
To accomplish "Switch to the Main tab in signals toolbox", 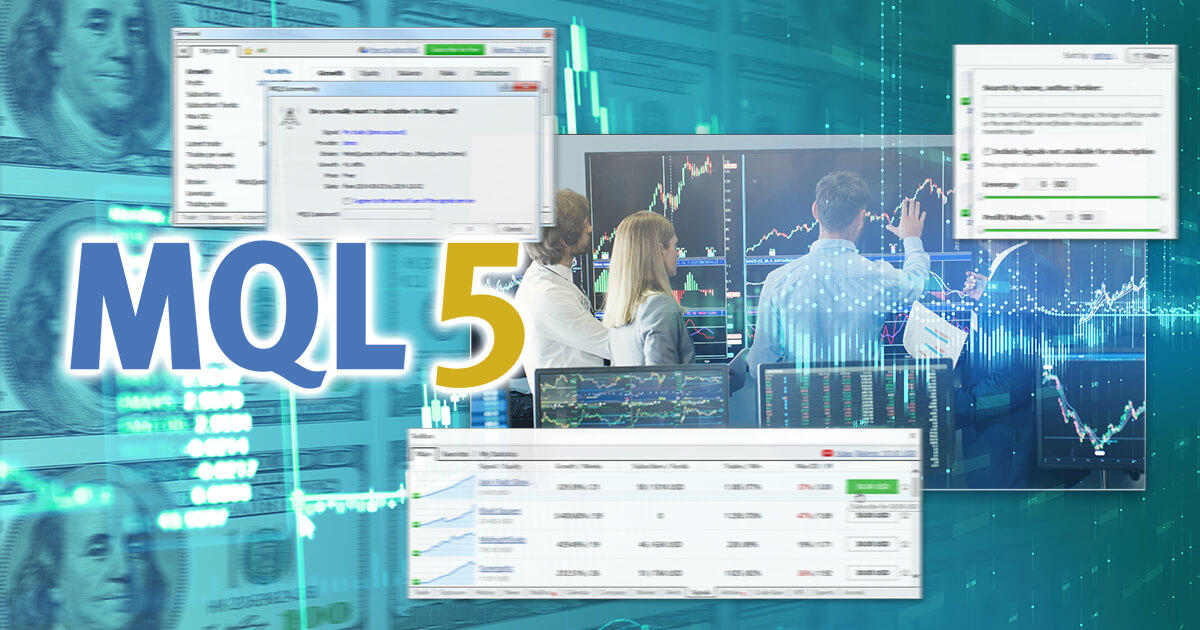I will (x=424, y=454).
